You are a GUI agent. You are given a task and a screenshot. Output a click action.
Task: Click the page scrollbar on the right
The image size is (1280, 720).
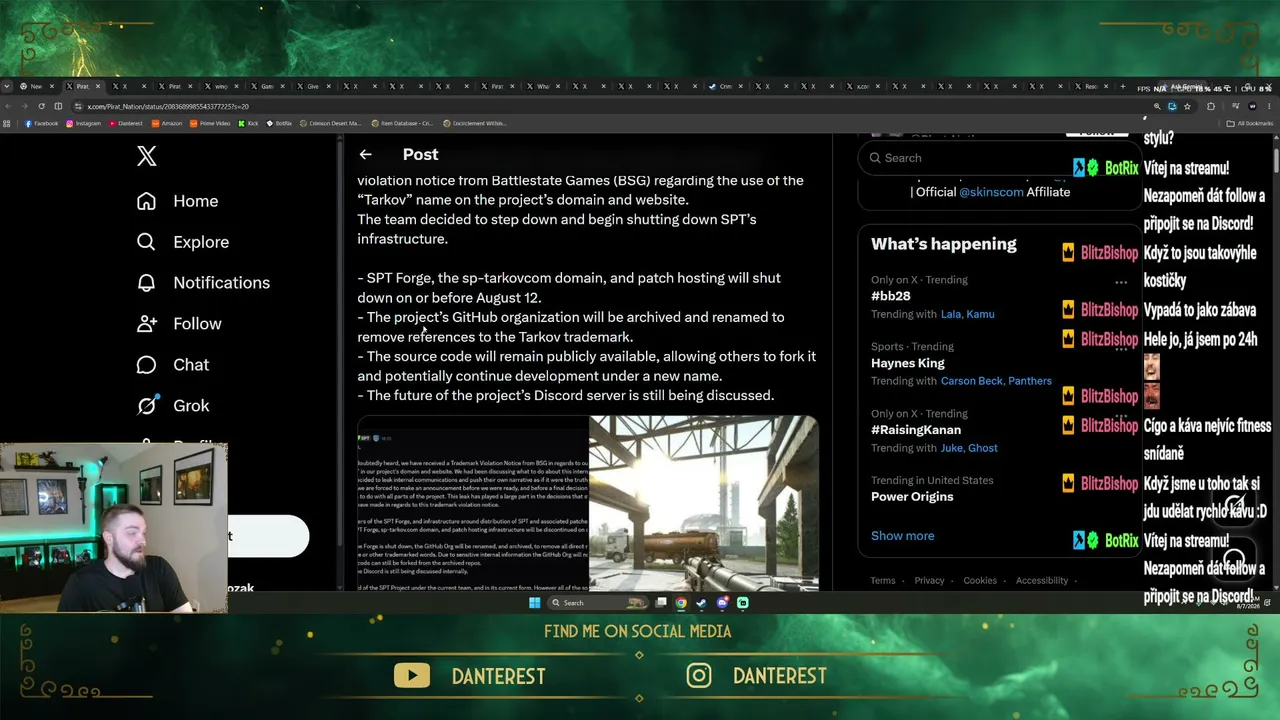[x=1276, y=160]
